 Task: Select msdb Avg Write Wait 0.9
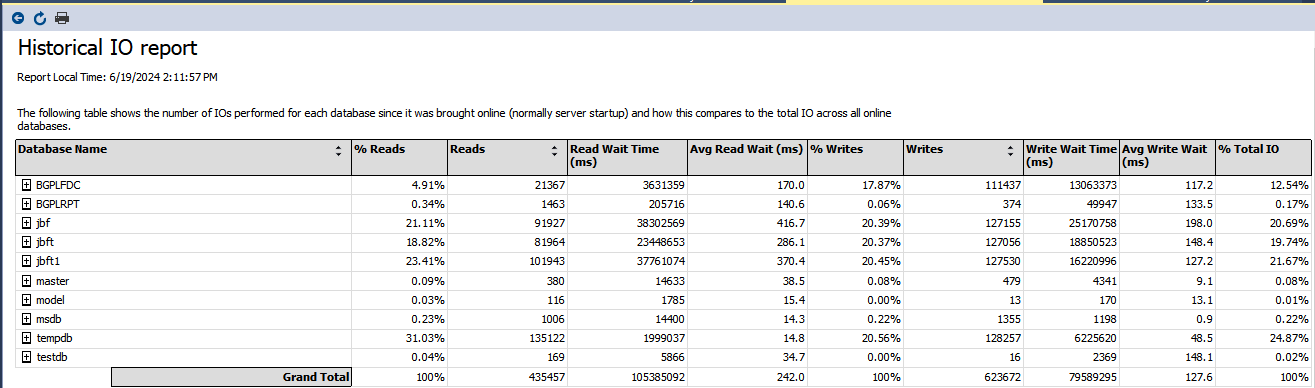[x=1205, y=320]
